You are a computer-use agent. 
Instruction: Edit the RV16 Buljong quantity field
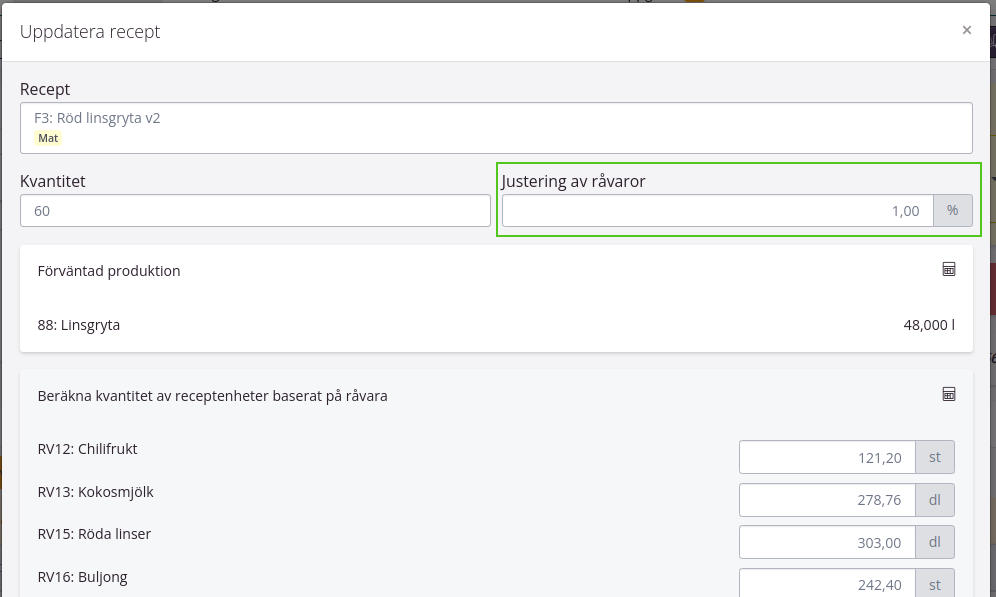pyautogui.click(x=827, y=584)
